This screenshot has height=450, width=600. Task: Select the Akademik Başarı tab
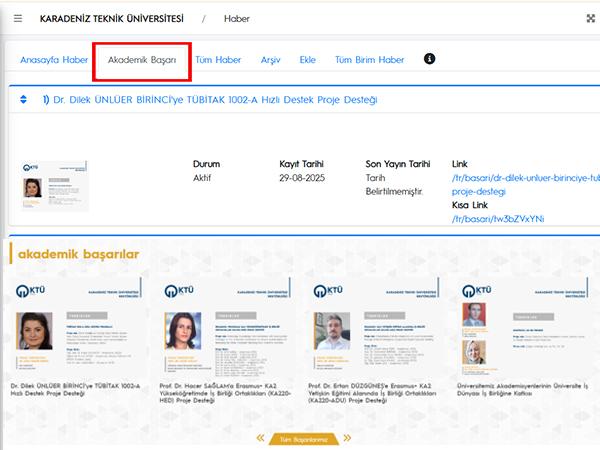[142, 60]
